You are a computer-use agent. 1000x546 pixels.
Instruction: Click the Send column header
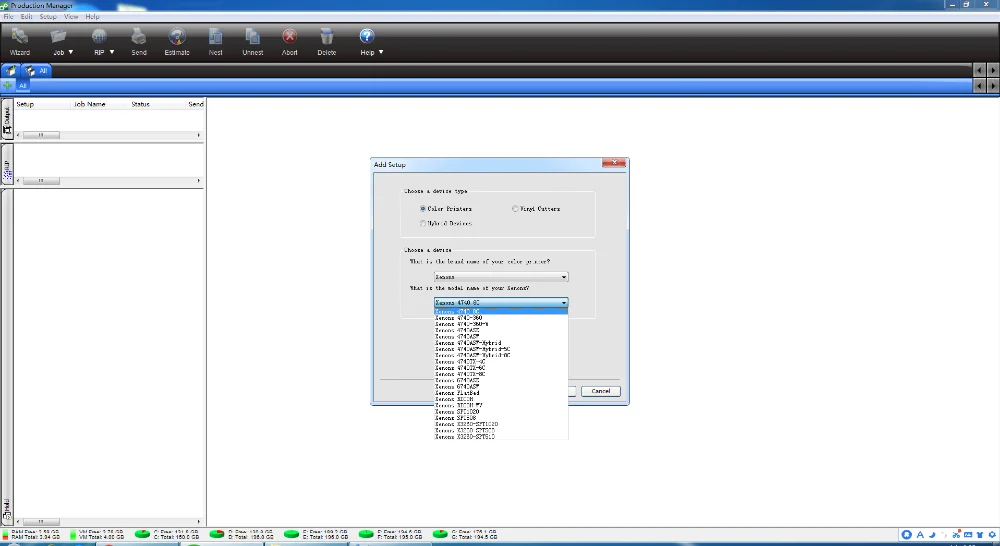(195, 104)
